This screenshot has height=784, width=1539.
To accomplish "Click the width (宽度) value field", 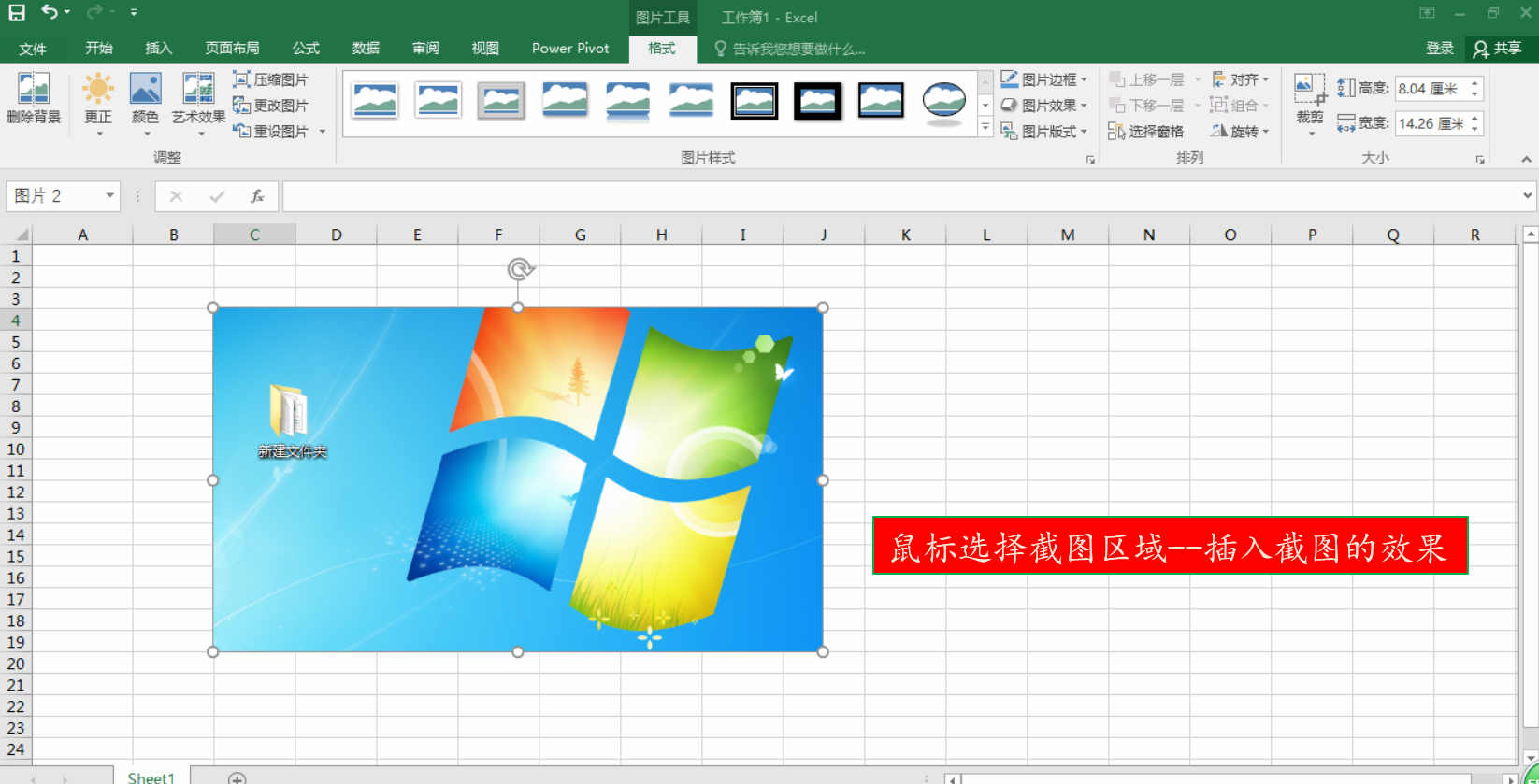I will pyautogui.click(x=1431, y=123).
